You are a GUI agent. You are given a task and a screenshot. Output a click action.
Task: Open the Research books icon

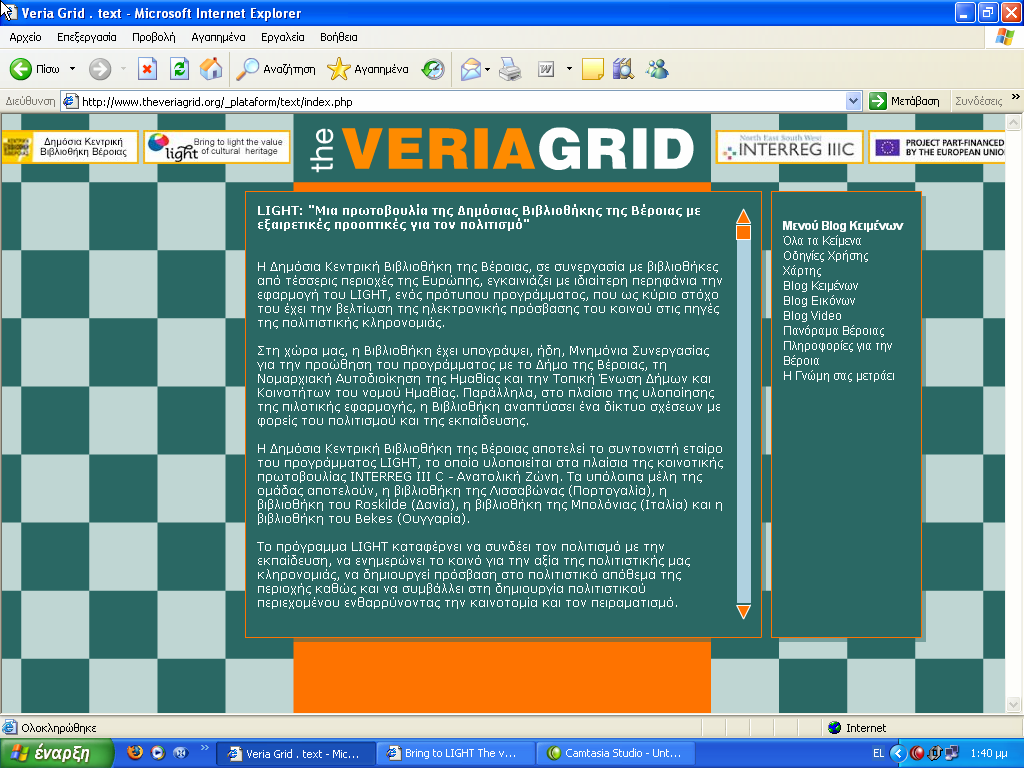tap(623, 69)
